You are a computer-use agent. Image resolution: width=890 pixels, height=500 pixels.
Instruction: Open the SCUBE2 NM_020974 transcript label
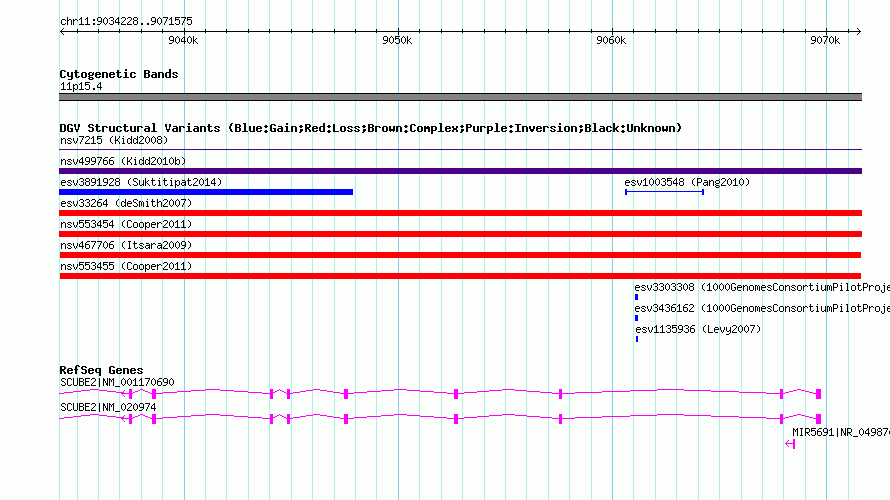coord(108,407)
